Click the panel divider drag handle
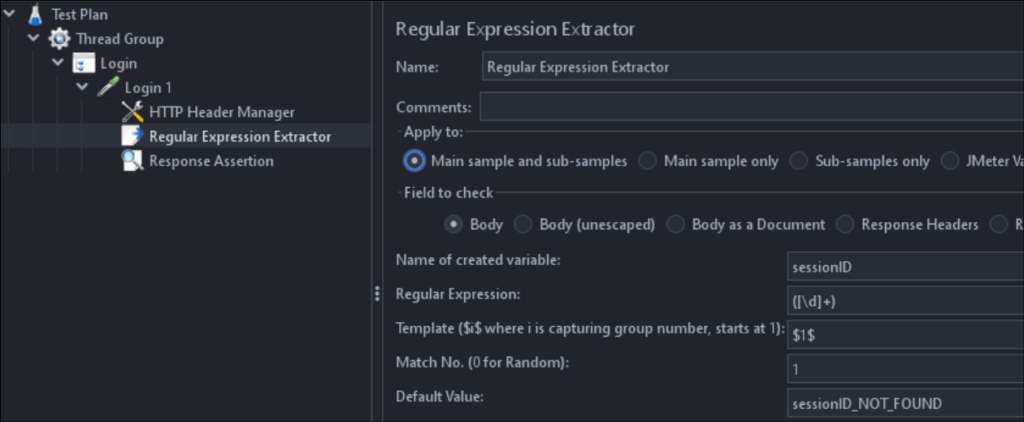 [x=377, y=293]
